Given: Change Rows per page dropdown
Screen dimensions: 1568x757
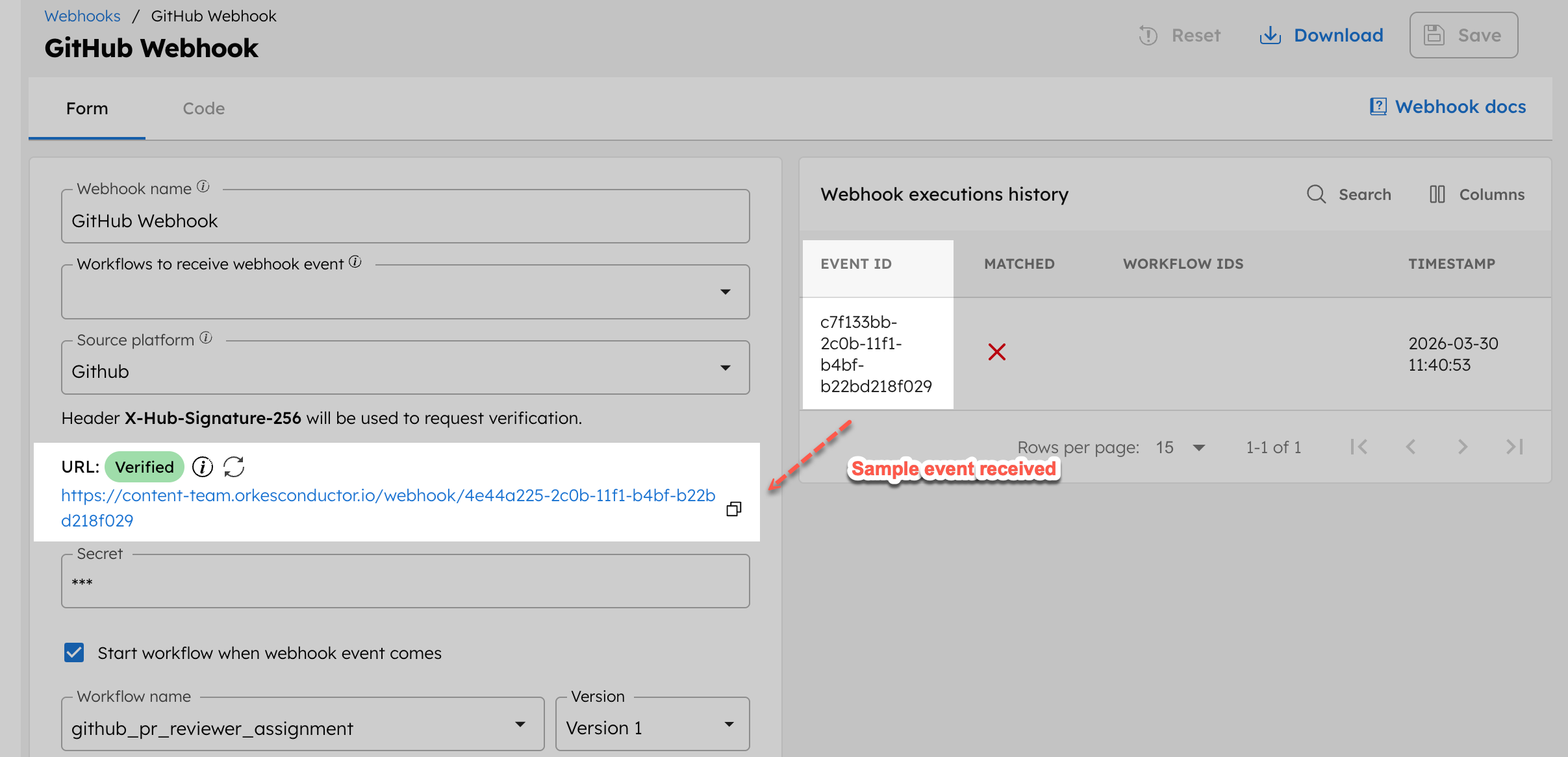Looking at the screenshot, I should pyautogui.click(x=1180, y=447).
